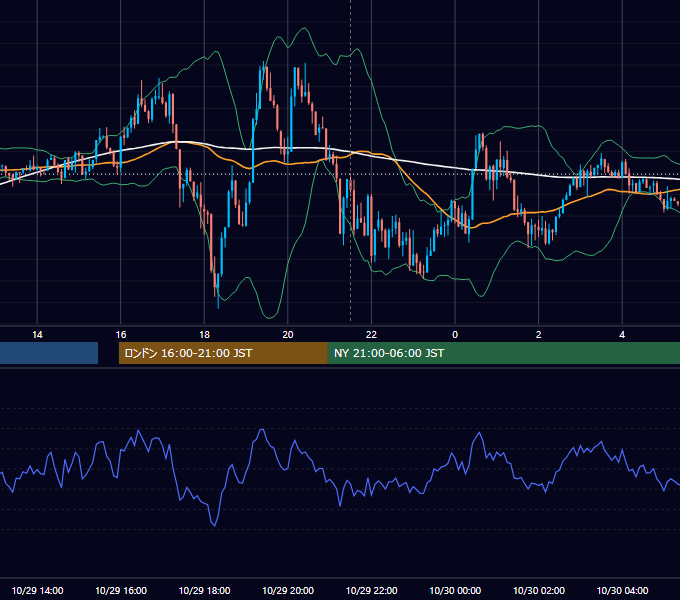Click the 10/30 00:00 date label
The width and height of the screenshot is (680, 600).
tap(455, 590)
